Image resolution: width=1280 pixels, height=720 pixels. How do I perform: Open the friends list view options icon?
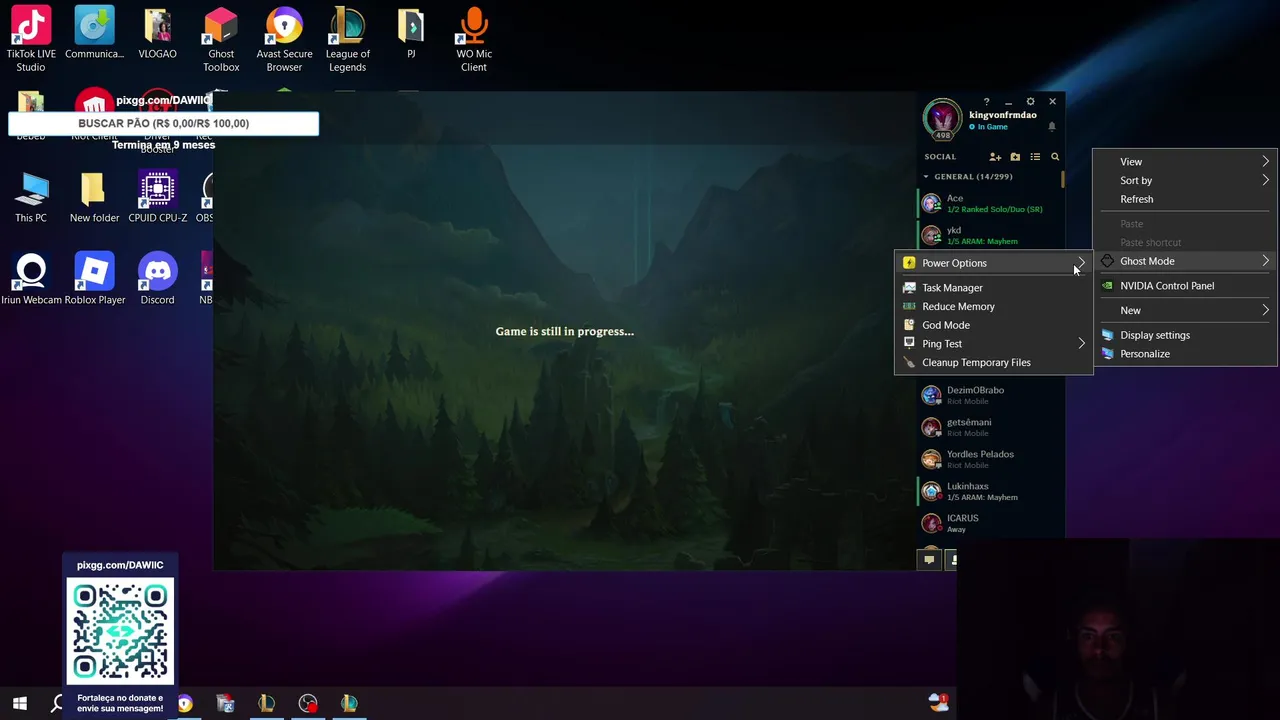(1035, 157)
